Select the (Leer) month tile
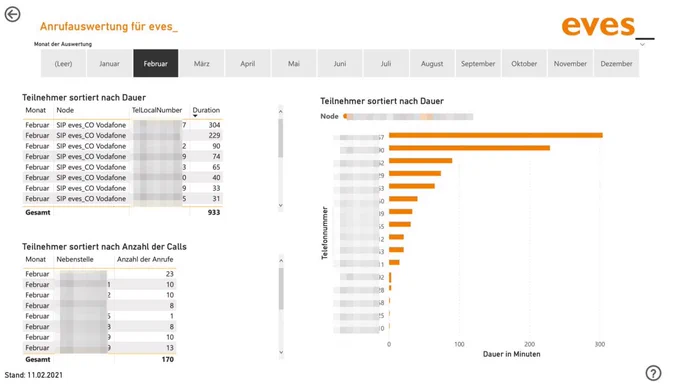This screenshot has height=387, width=680. (x=63, y=63)
